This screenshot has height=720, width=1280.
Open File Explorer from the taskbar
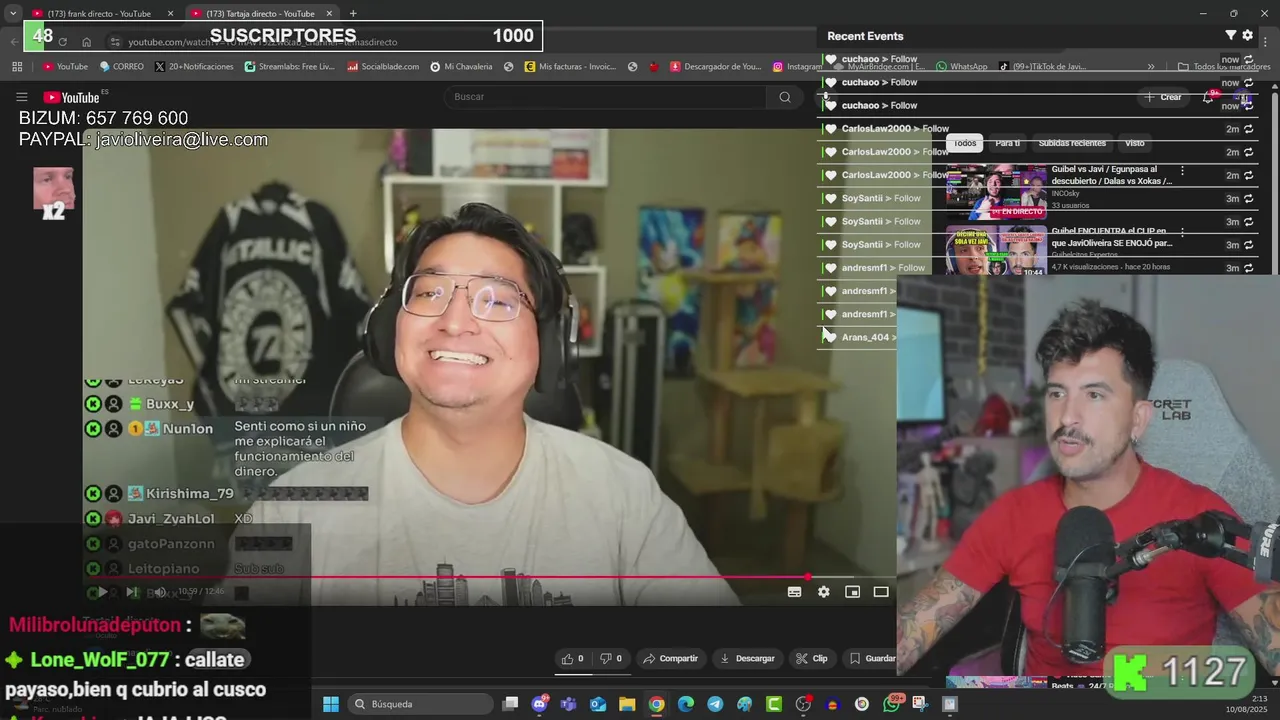627,704
